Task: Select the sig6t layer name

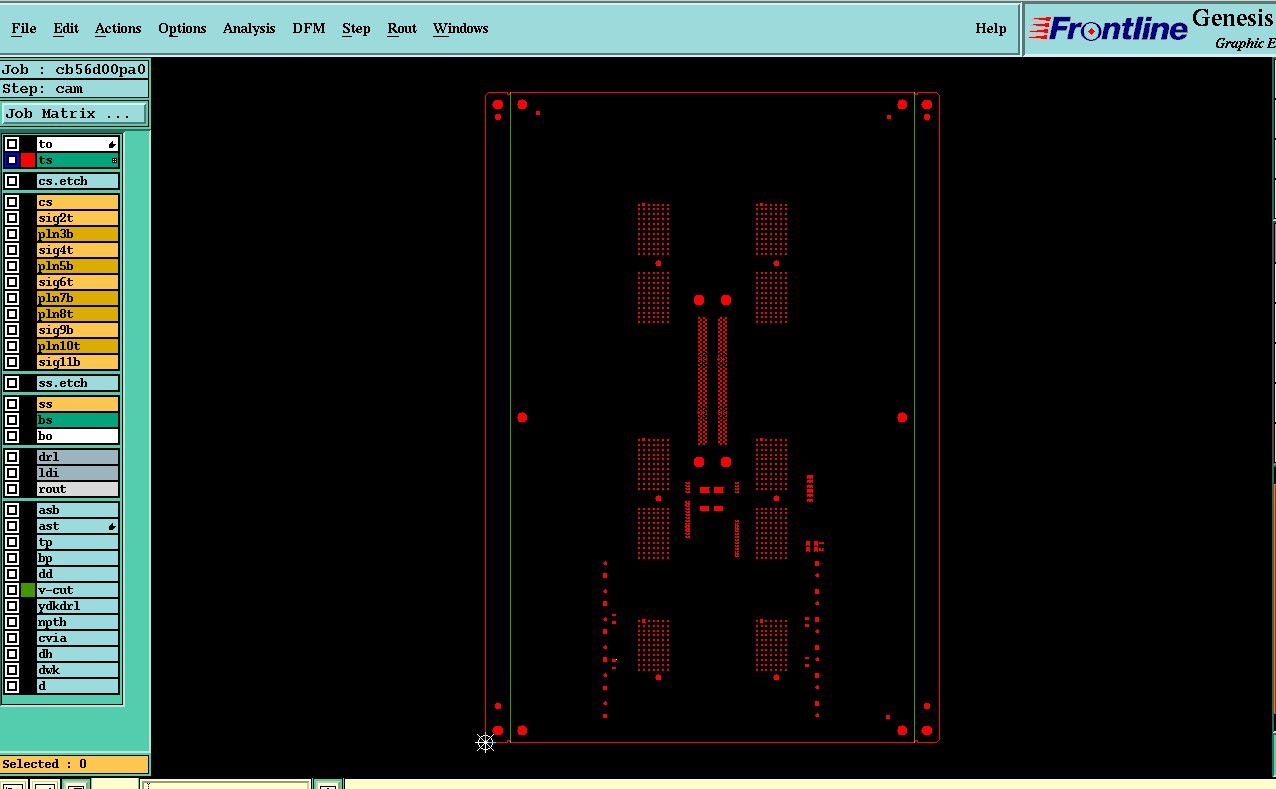Action: [x=78, y=282]
